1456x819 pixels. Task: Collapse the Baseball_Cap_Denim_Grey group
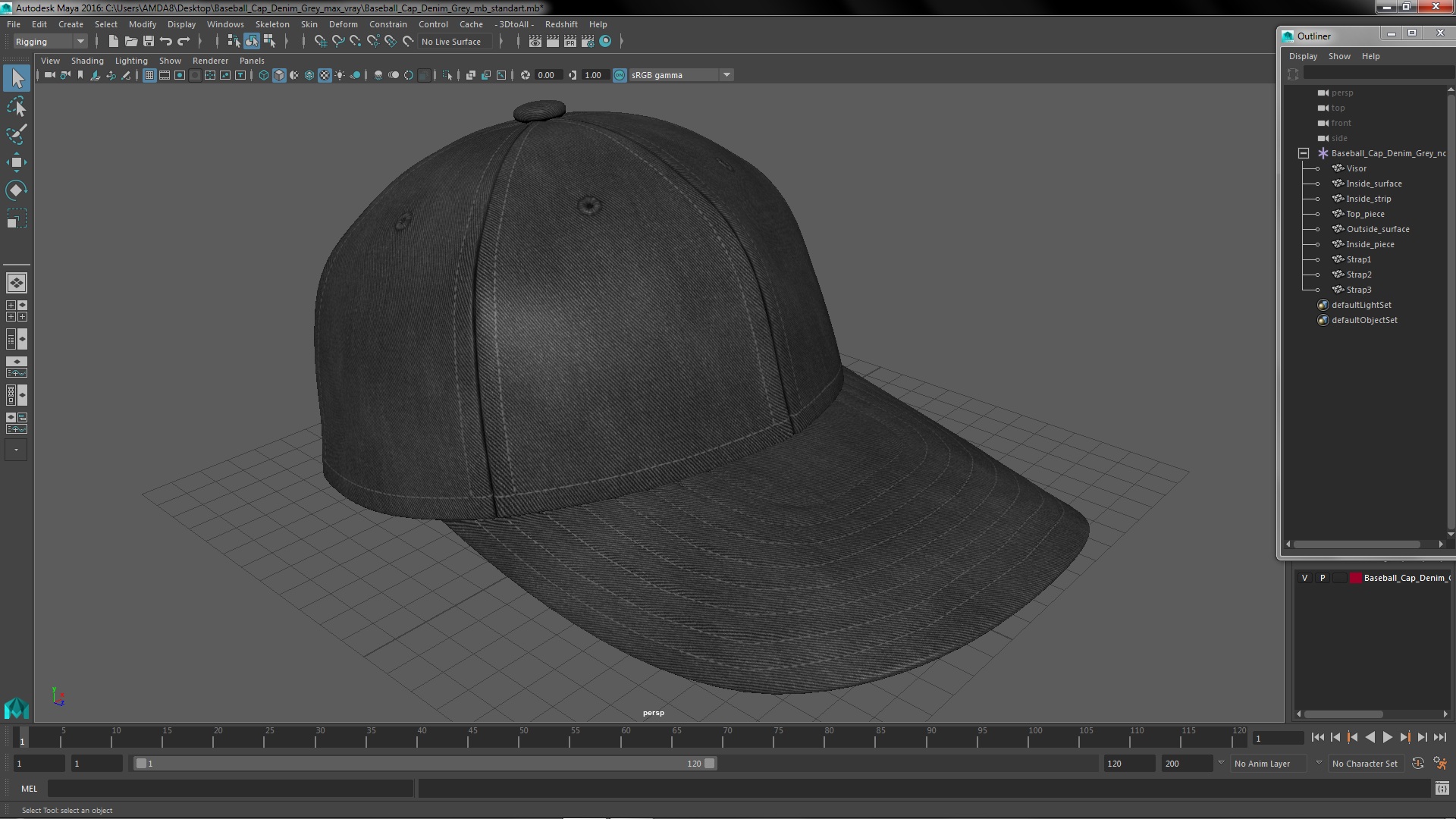(1304, 153)
